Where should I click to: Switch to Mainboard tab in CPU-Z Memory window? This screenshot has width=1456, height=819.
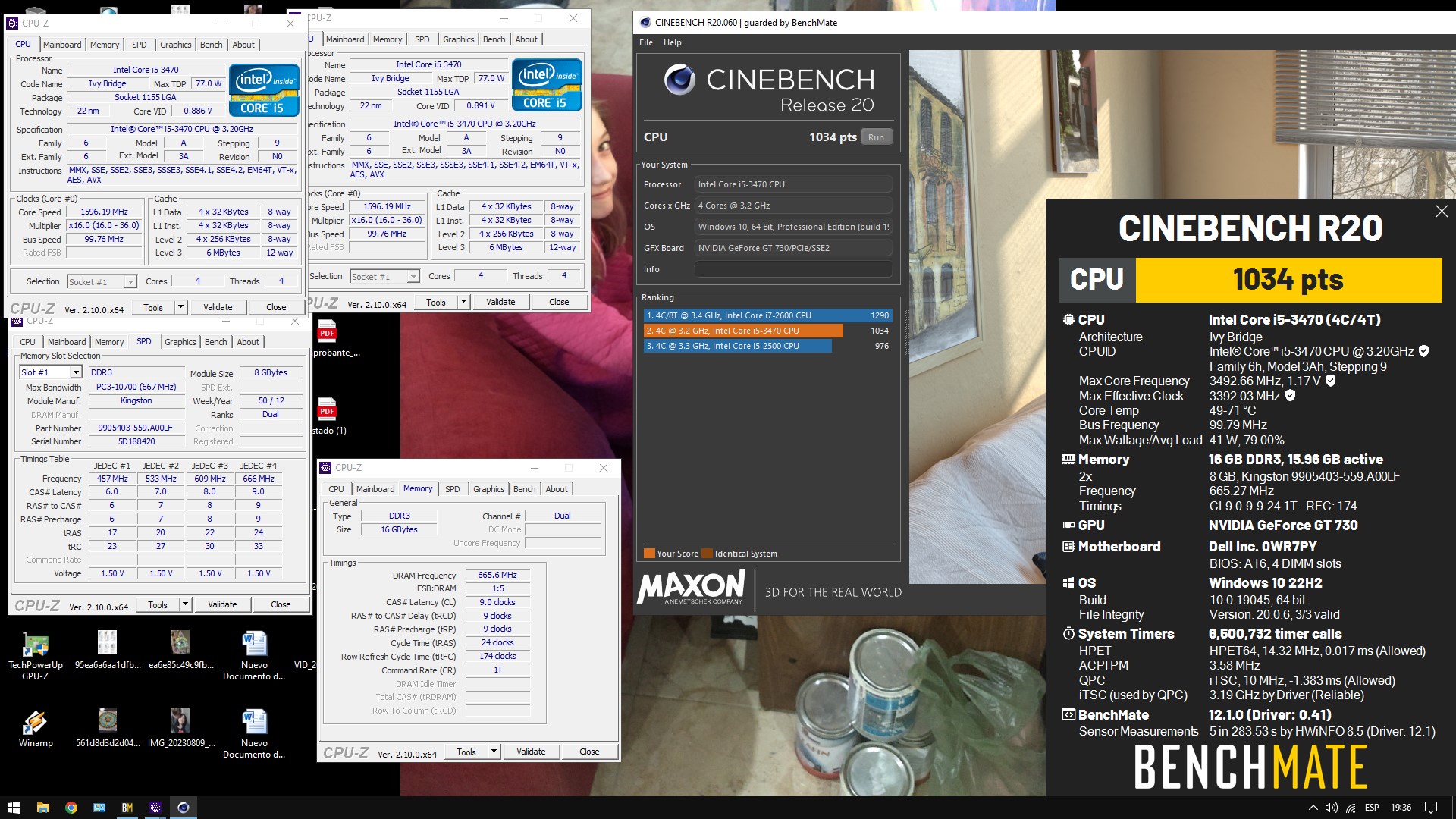coord(375,489)
